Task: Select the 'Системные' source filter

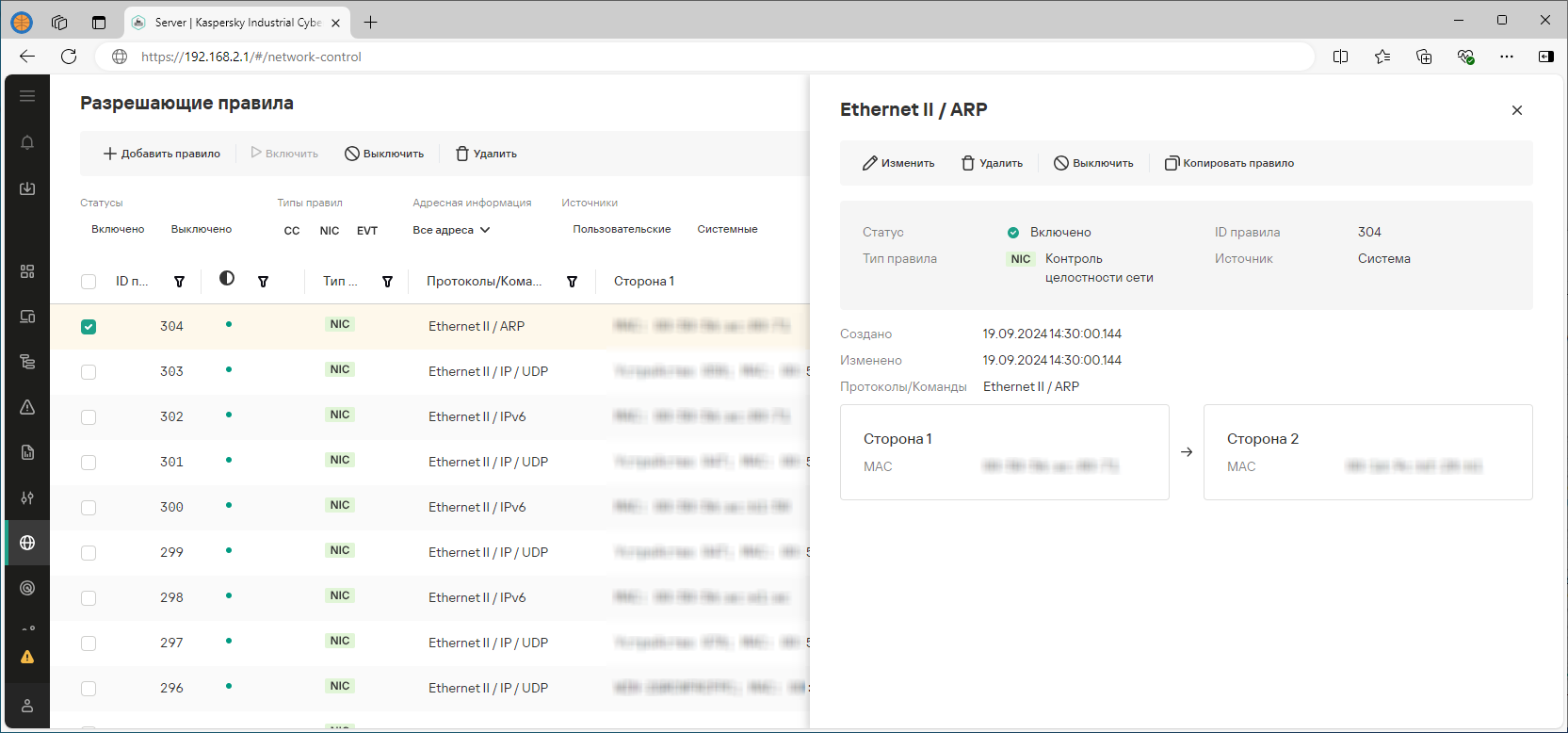Action: (727, 229)
